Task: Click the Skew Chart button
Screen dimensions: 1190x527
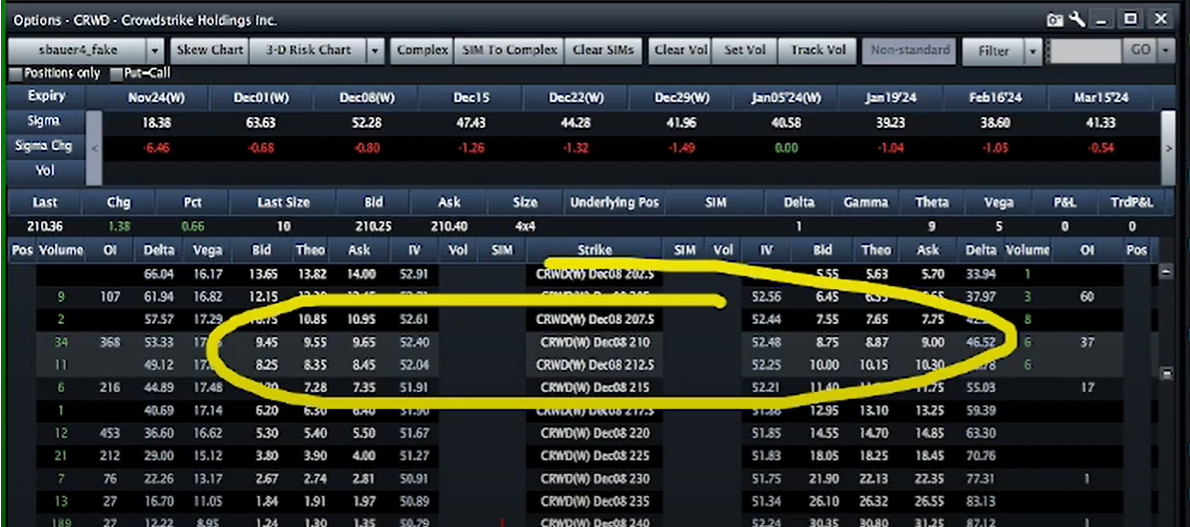Action: [209, 50]
